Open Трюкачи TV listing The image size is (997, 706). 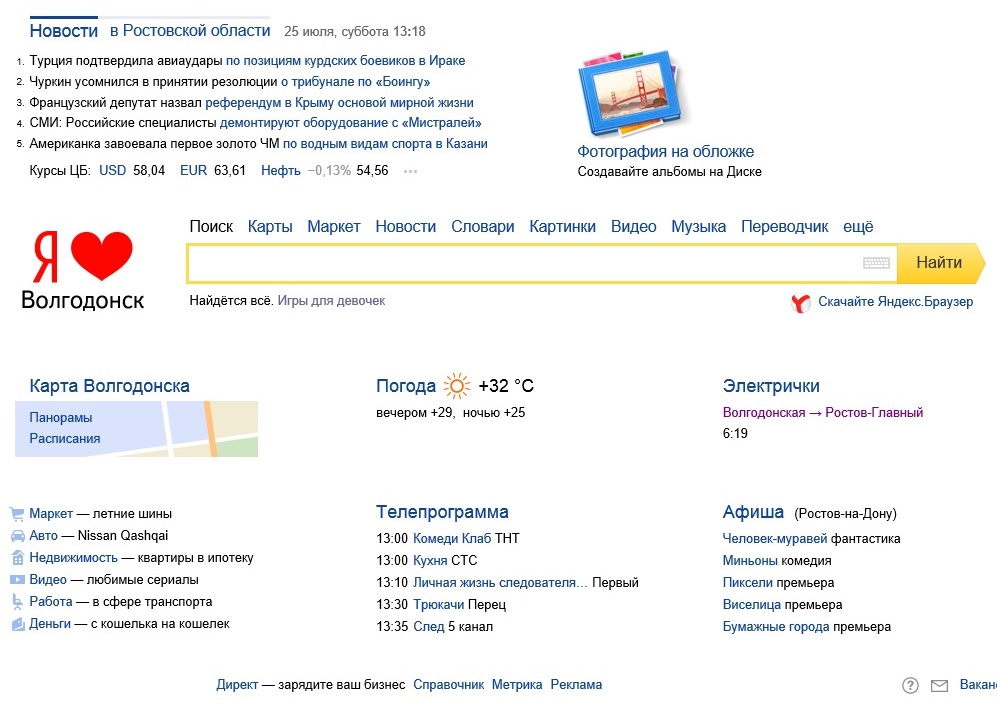click(439, 605)
